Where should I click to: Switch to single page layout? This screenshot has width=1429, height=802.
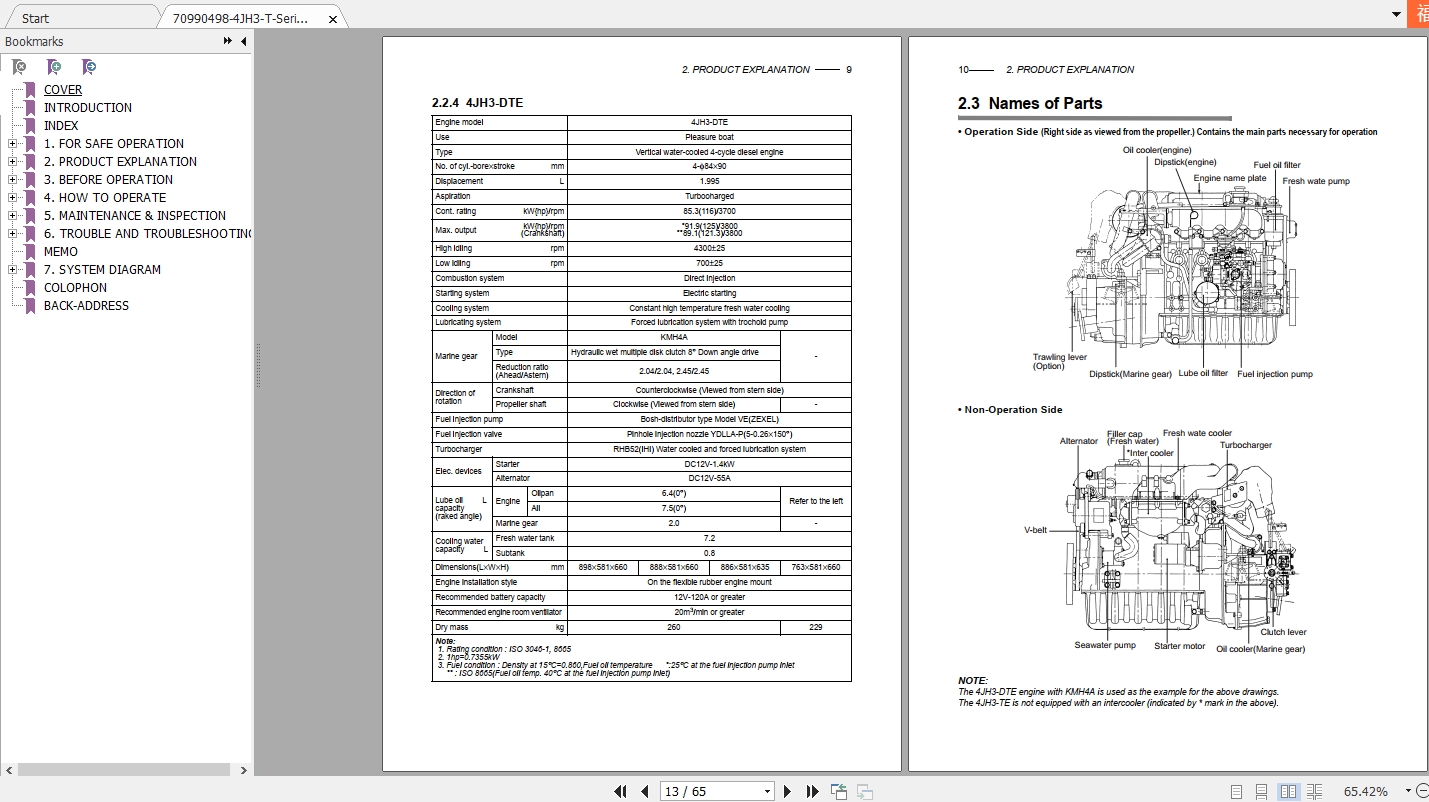(x=1237, y=791)
